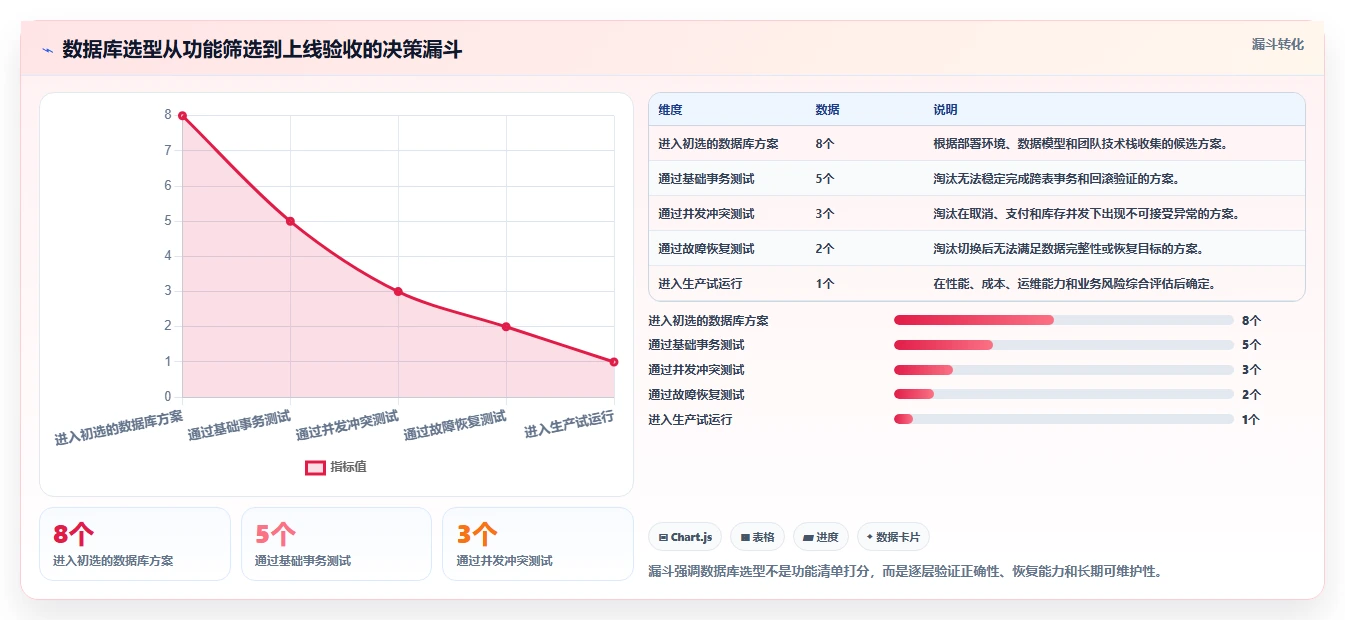Click the lightning icon beside the page title
Viewport: 1345px width, 620px height.
[48, 50]
